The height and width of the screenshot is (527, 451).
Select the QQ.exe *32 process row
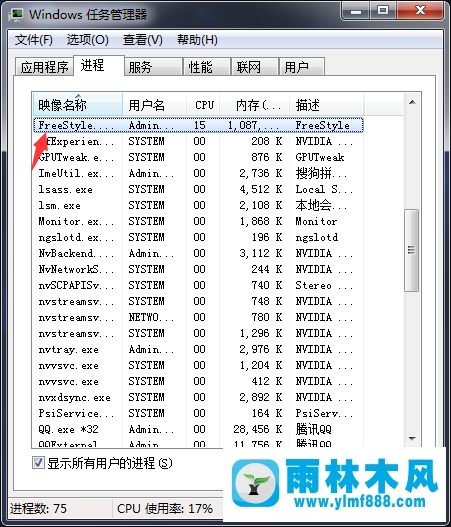pos(198,429)
